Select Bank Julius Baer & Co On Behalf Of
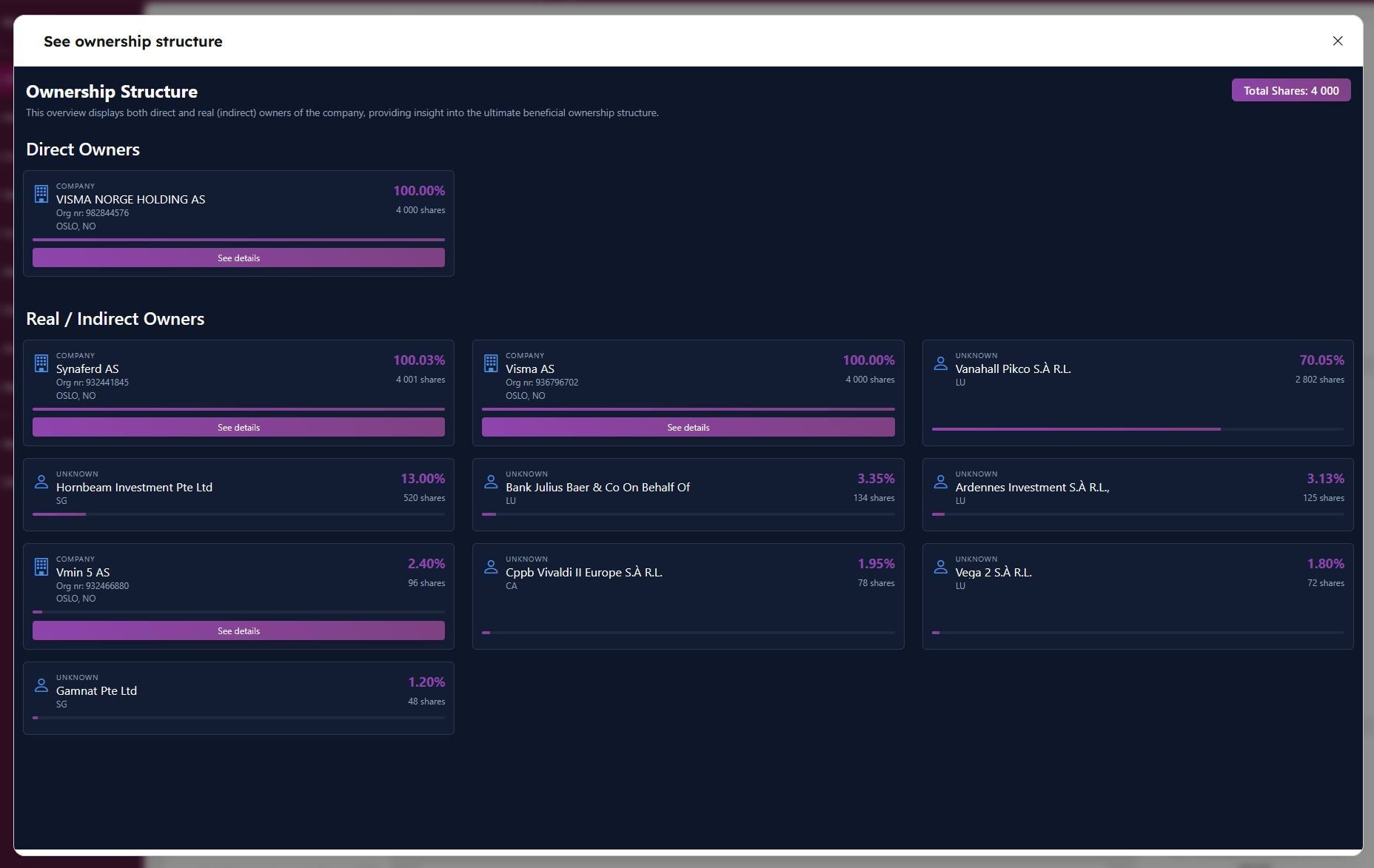The width and height of the screenshot is (1374, 868). (x=597, y=487)
